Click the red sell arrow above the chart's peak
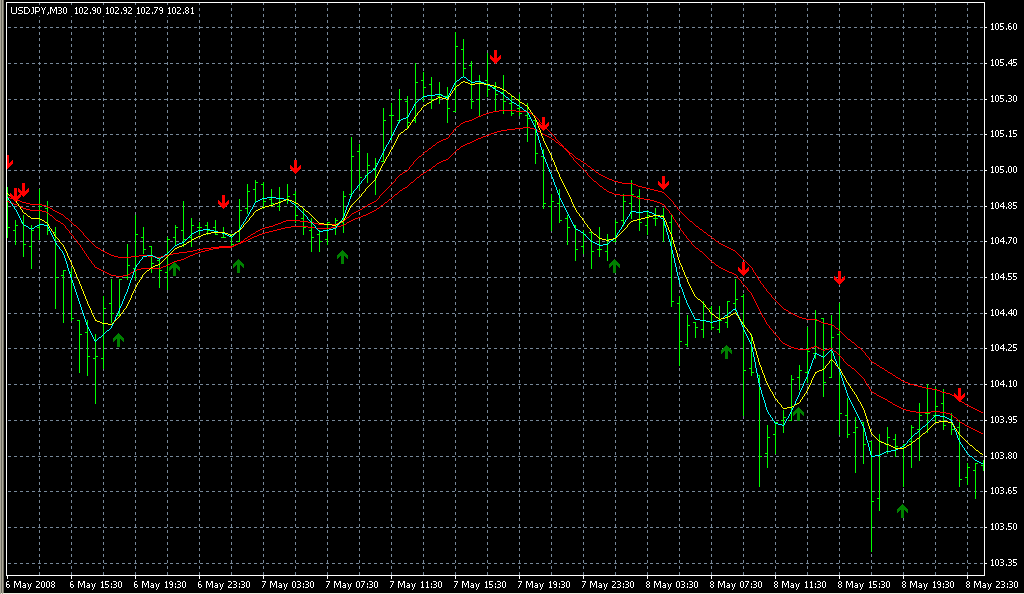The image size is (1024, 594). [x=495, y=57]
